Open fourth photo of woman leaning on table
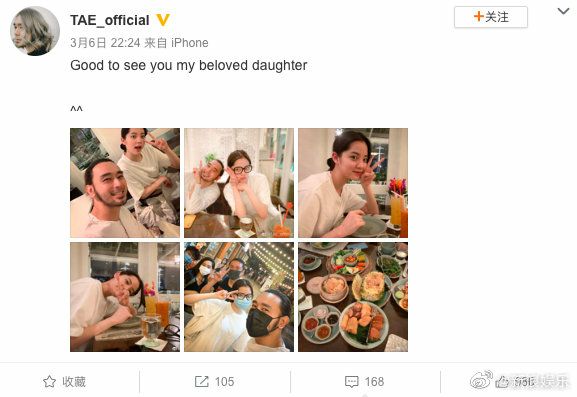 [x=125, y=297]
